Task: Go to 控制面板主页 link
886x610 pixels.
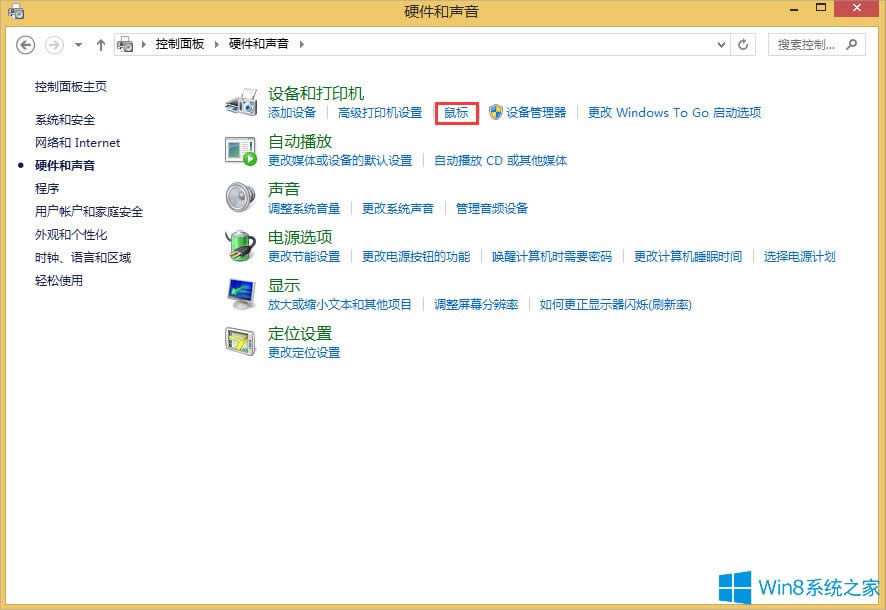Action: coord(71,87)
